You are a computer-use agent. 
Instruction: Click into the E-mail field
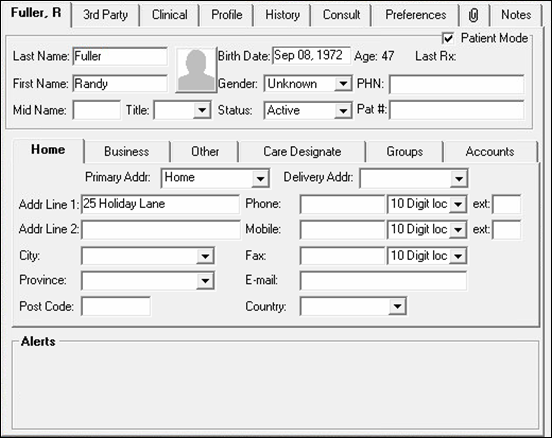coord(383,281)
